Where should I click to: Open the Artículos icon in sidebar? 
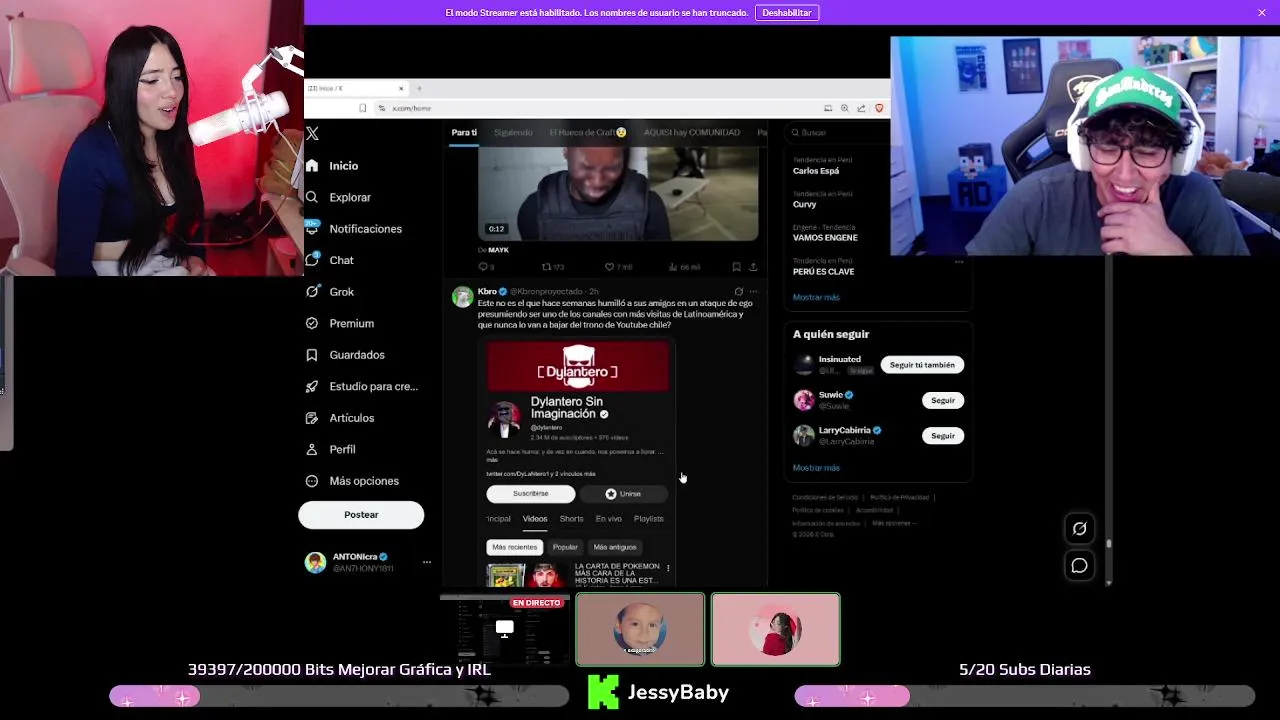click(x=312, y=418)
